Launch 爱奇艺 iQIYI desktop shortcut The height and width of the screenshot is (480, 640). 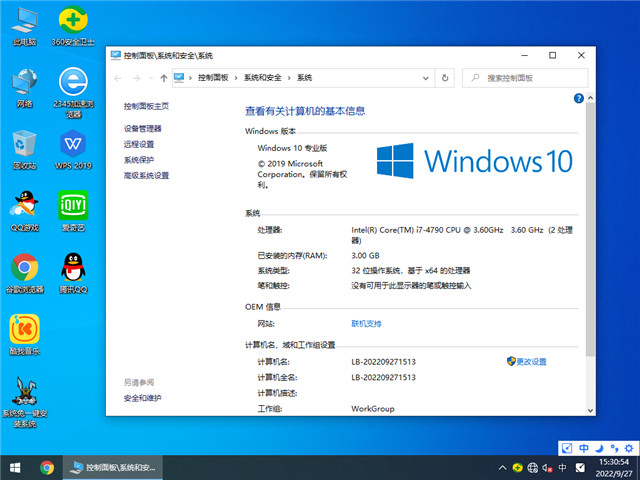(x=73, y=211)
